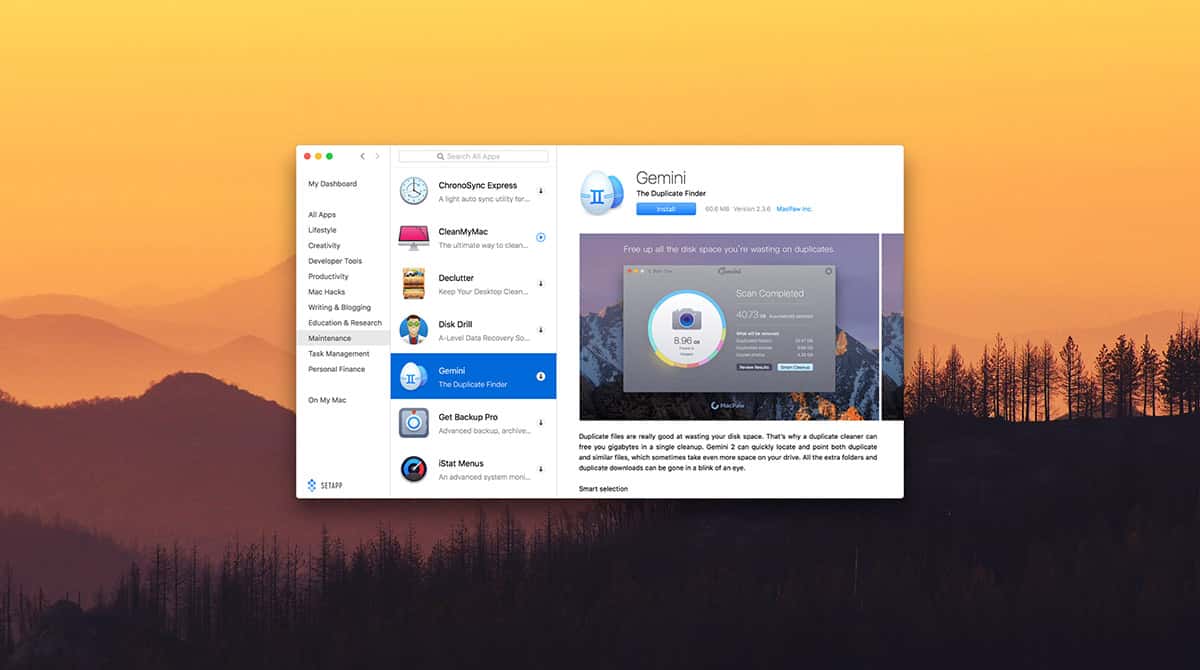The height and width of the screenshot is (670, 1200).
Task: Click the CleanMyMac pink monitor icon
Action: tap(414, 237)
